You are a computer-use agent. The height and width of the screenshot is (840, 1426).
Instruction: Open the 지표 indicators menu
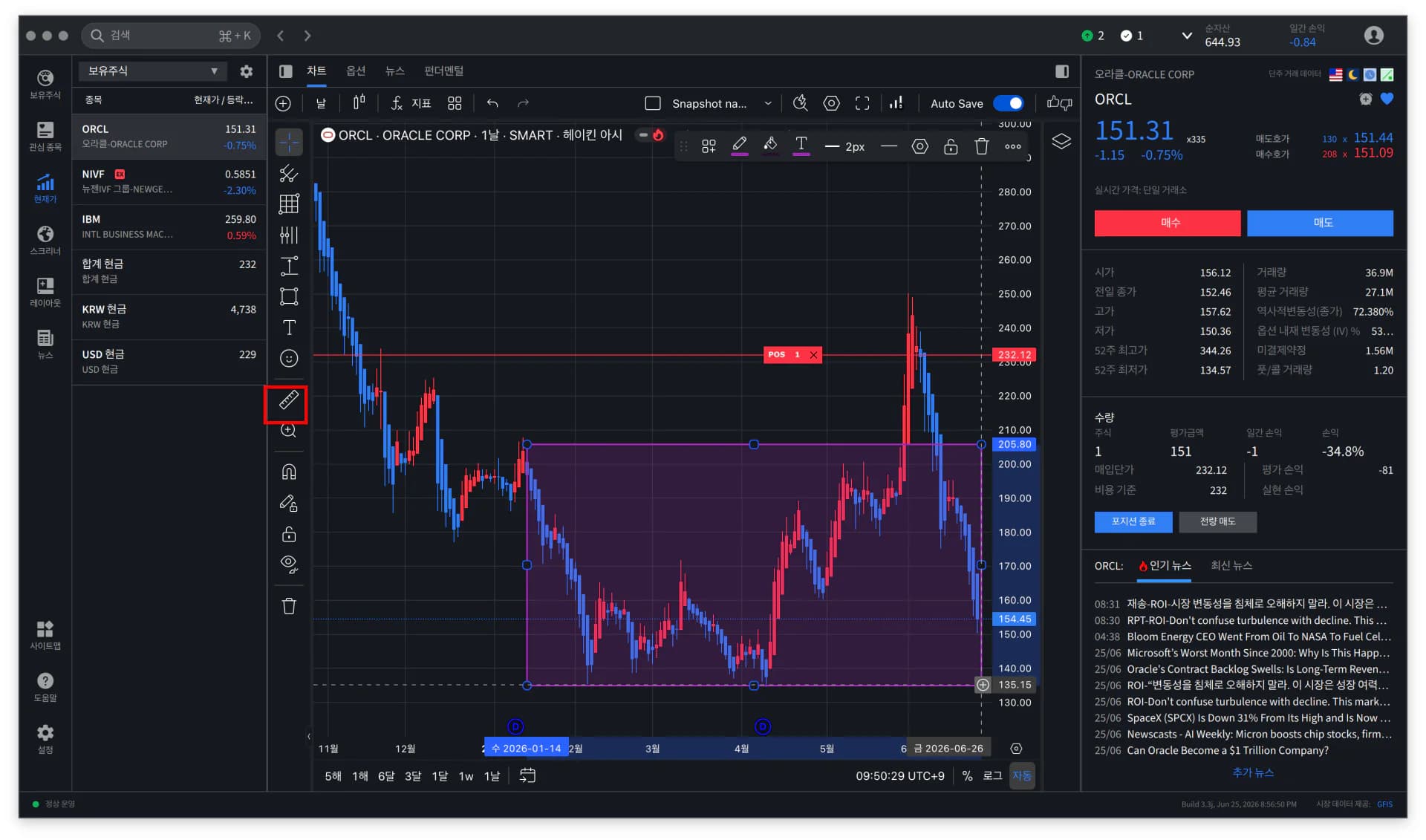pos(411,103)
